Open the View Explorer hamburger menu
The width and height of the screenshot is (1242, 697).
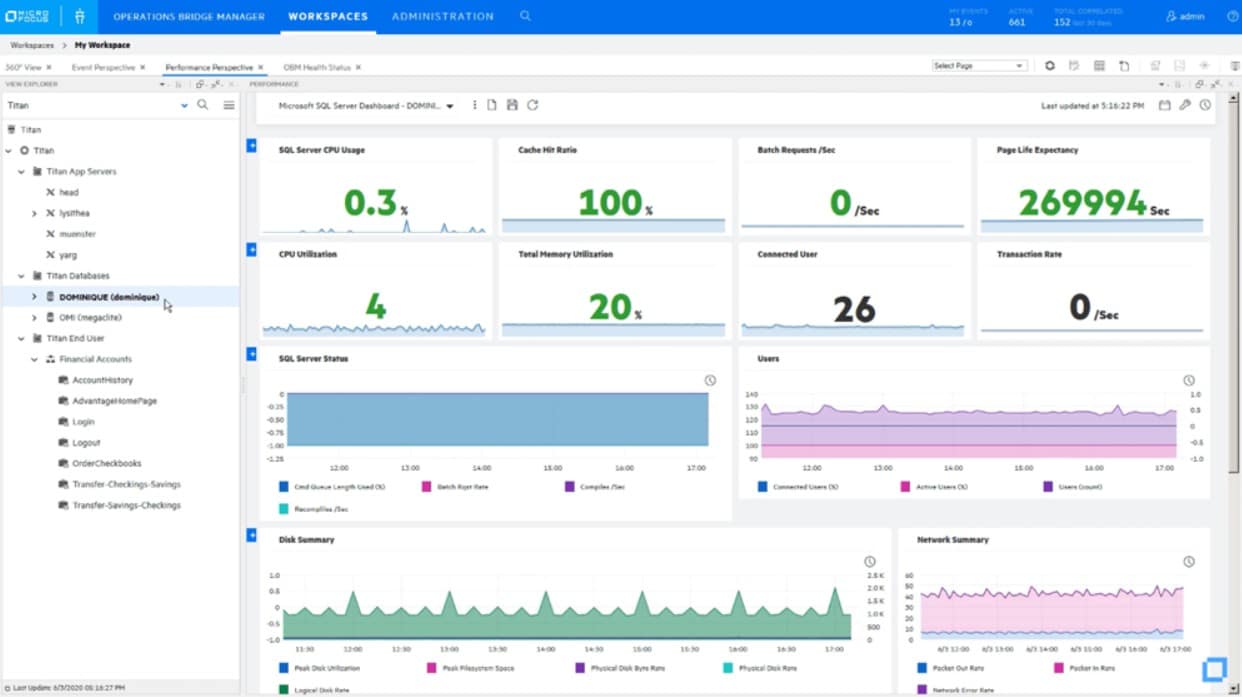click(x=229, y=105)
